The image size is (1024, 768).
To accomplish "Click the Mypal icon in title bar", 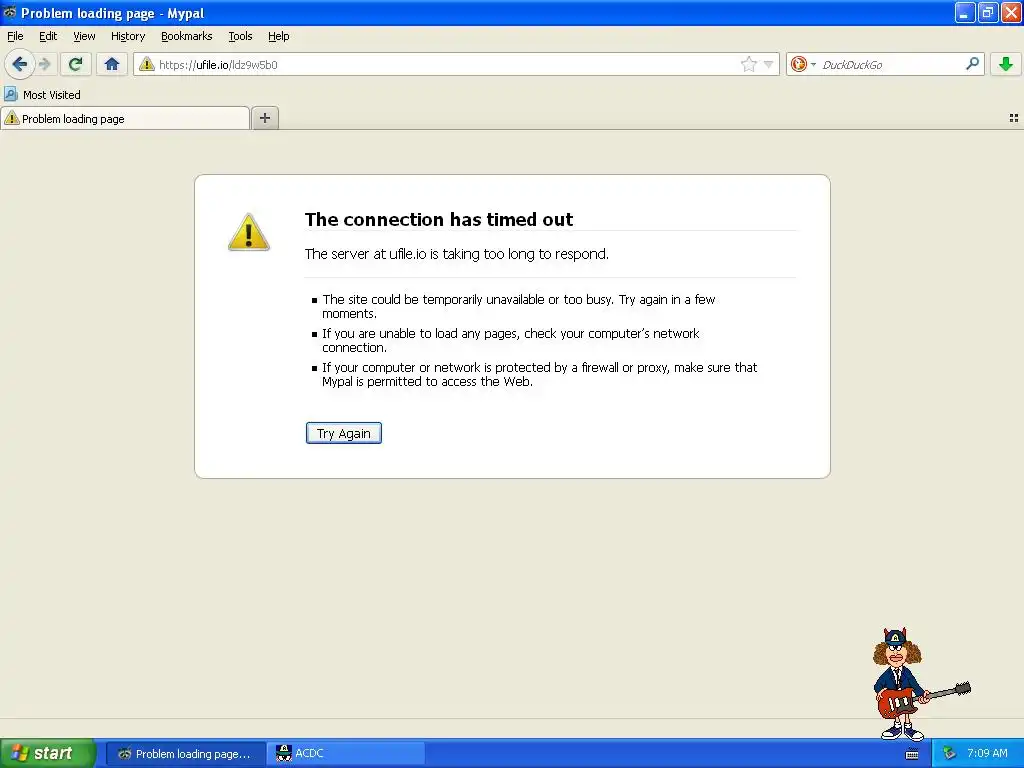I will [x=10, y=12].
